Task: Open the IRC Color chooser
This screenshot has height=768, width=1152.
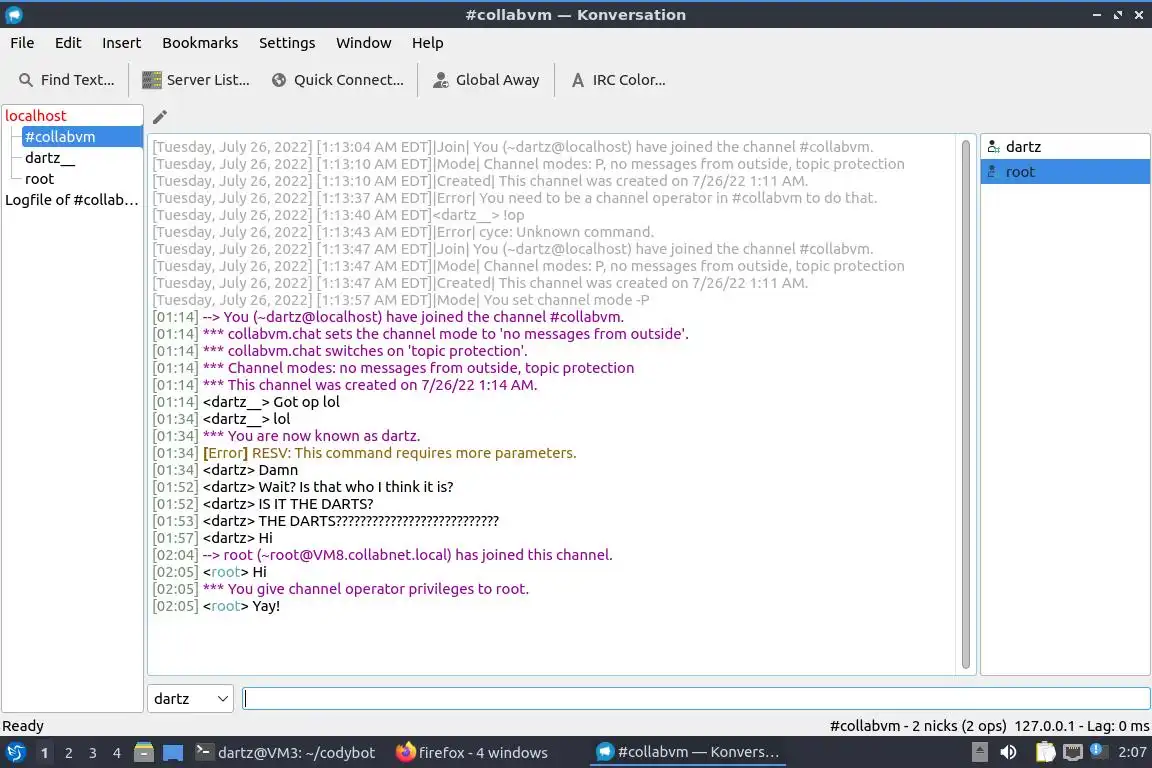Action: coord(618,80)
